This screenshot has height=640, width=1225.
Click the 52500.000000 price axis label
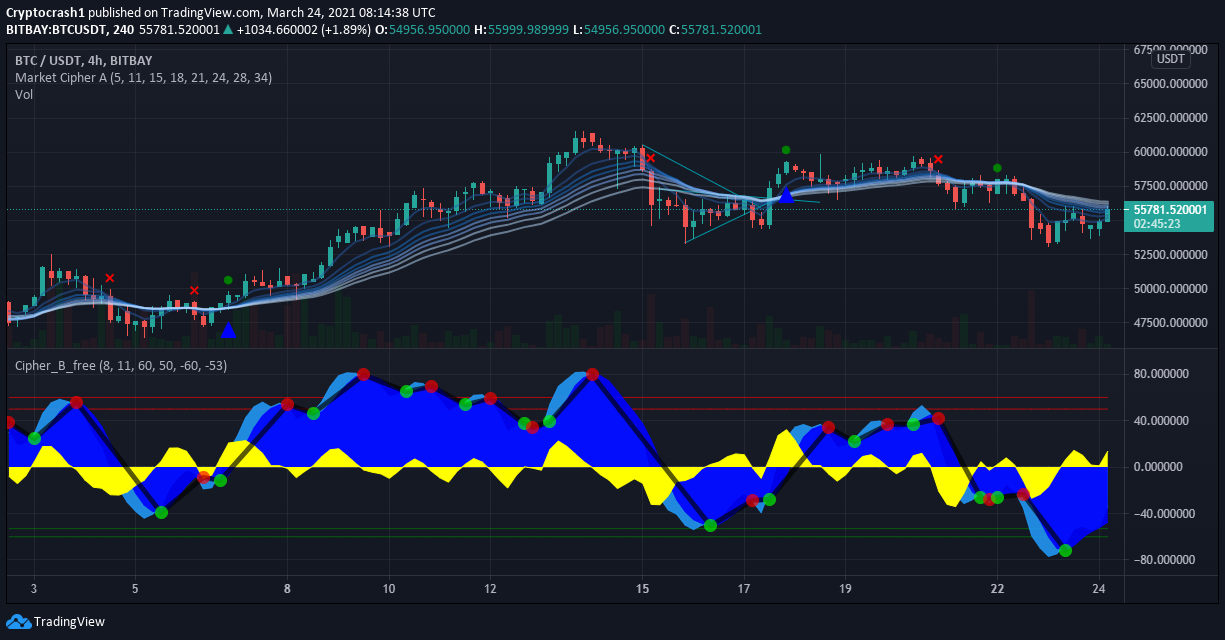1171,255
